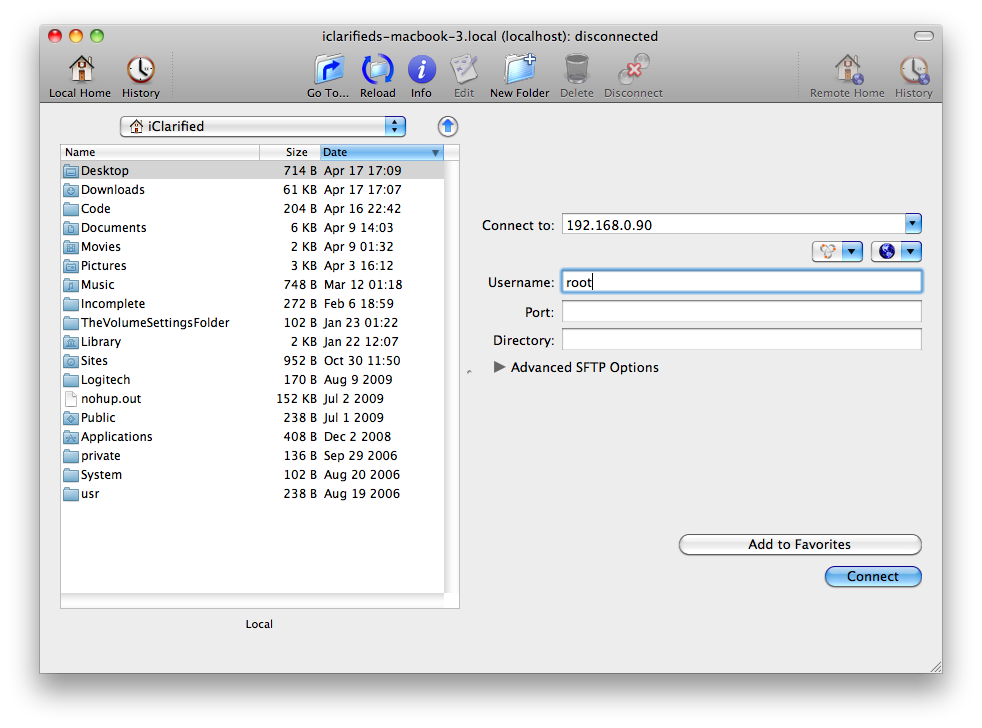The image size is (982, 728).
Task: Open the globe favorites dropdown
Action: tap(896, 252)
